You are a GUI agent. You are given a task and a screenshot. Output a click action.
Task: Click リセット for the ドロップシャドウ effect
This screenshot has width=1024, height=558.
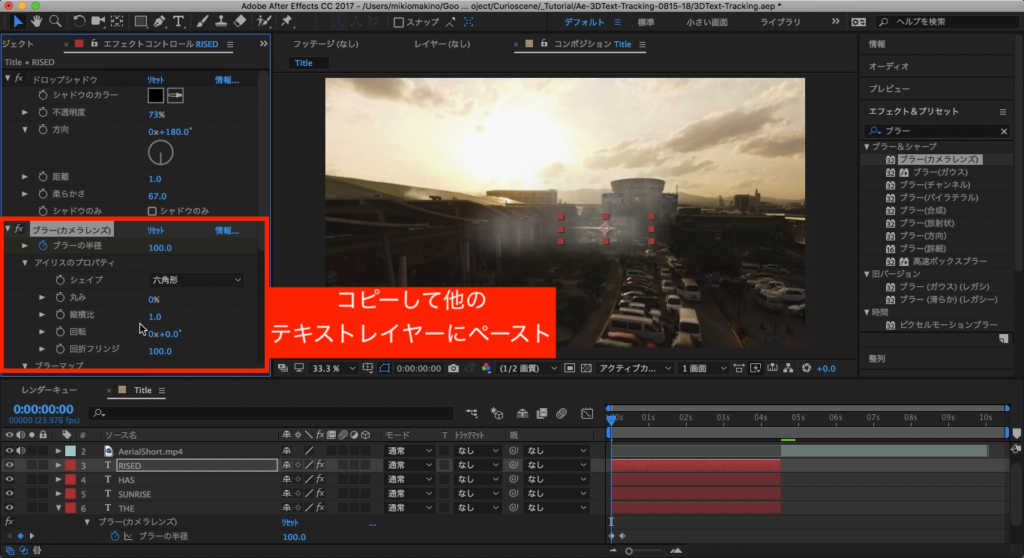tap(156, 79)
